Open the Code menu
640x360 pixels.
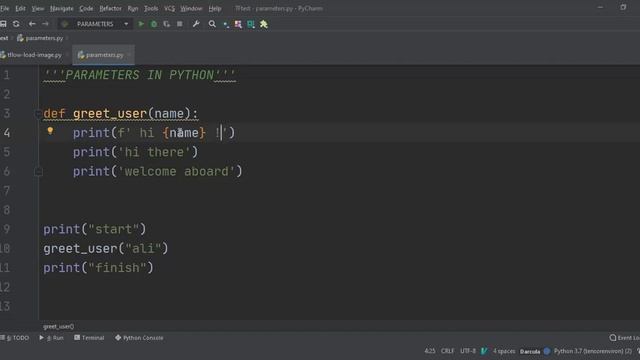(x=86, y=8)
